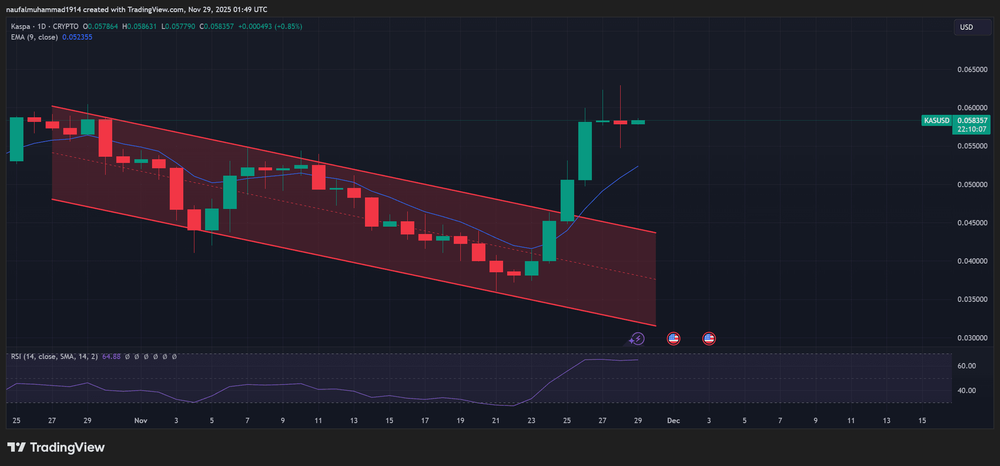1000x466 pixels.
Task: Click the Kaspa 1D CRYPTO symbol title
Action: (x=50, y=27)
